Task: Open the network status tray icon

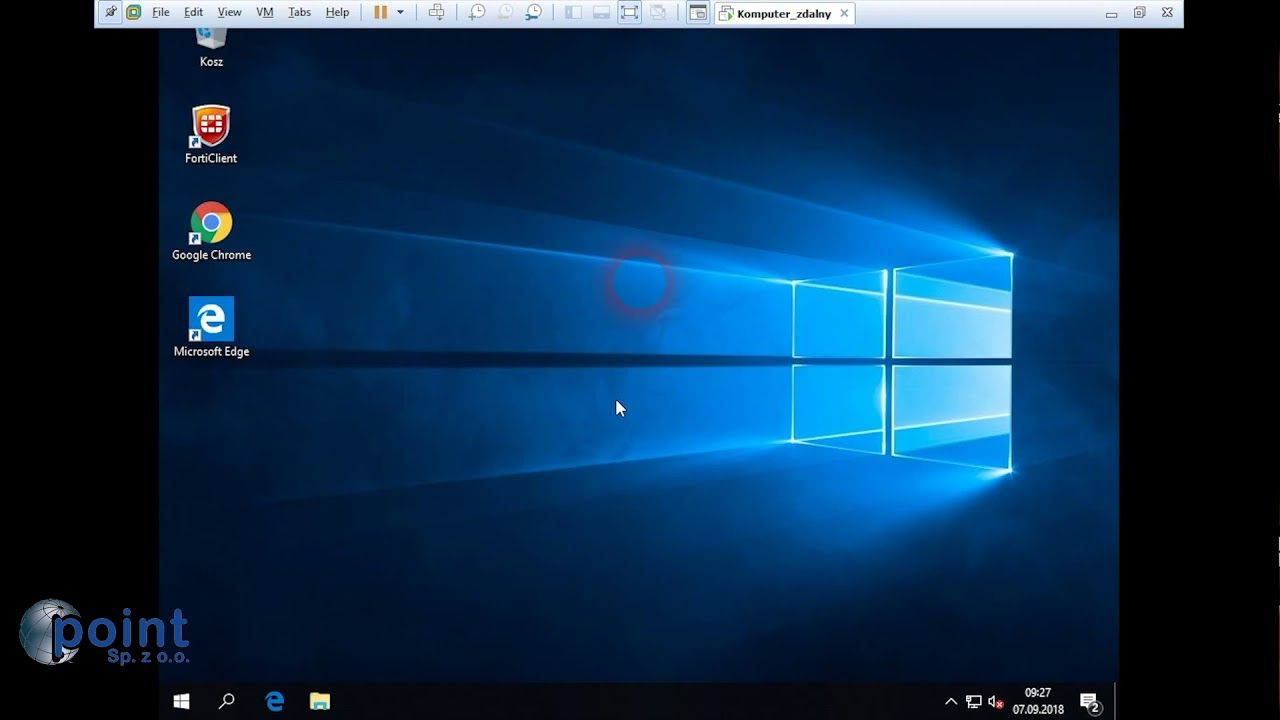Action: (973, 702)
